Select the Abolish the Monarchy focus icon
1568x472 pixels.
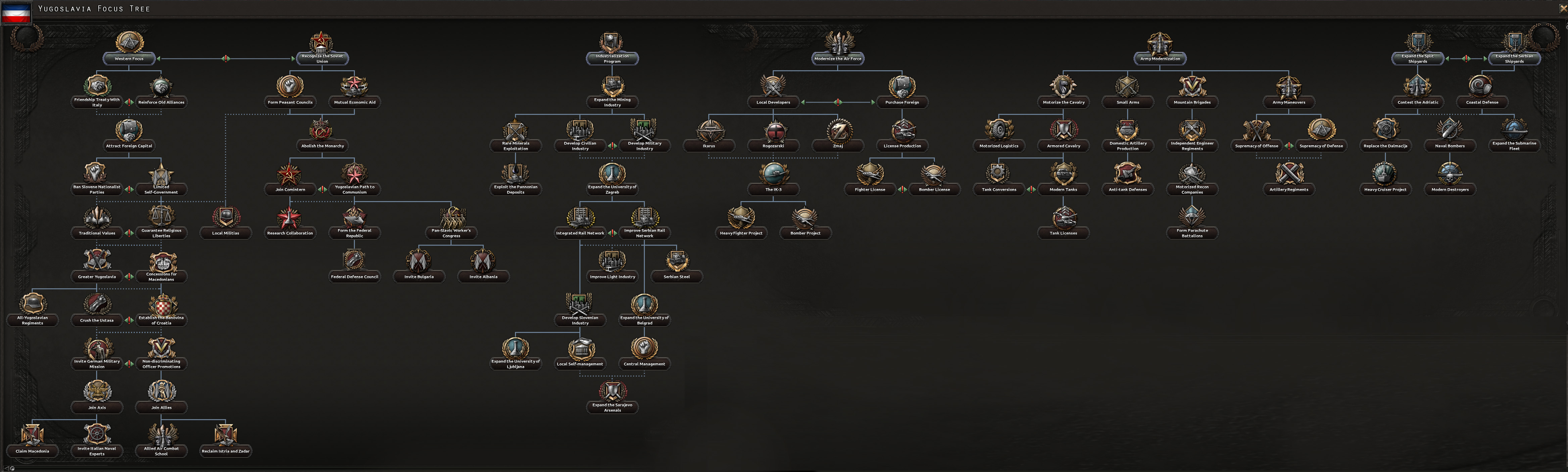pos(322,130)
